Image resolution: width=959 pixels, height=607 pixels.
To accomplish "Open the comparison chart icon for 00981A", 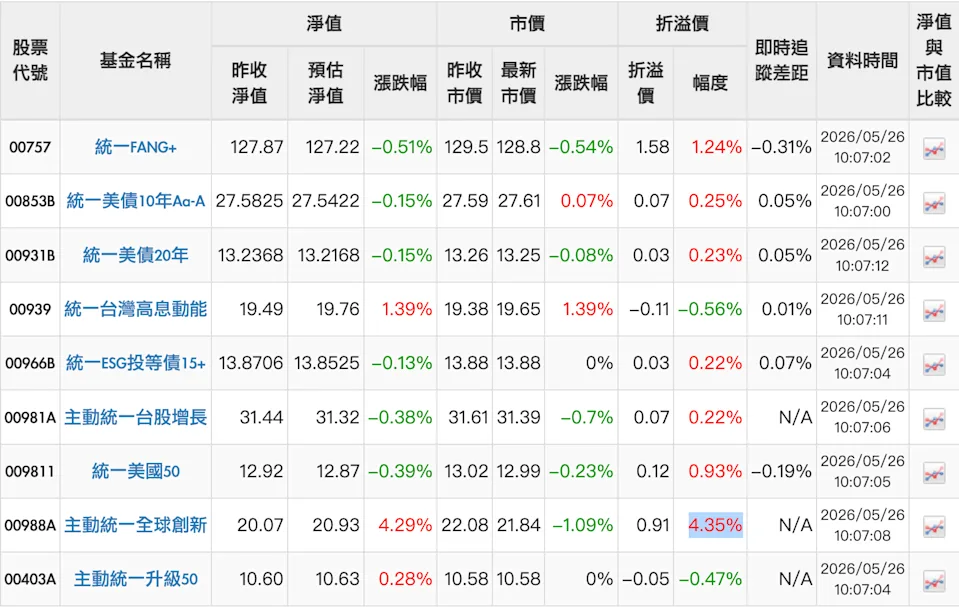I will [934, 419].
